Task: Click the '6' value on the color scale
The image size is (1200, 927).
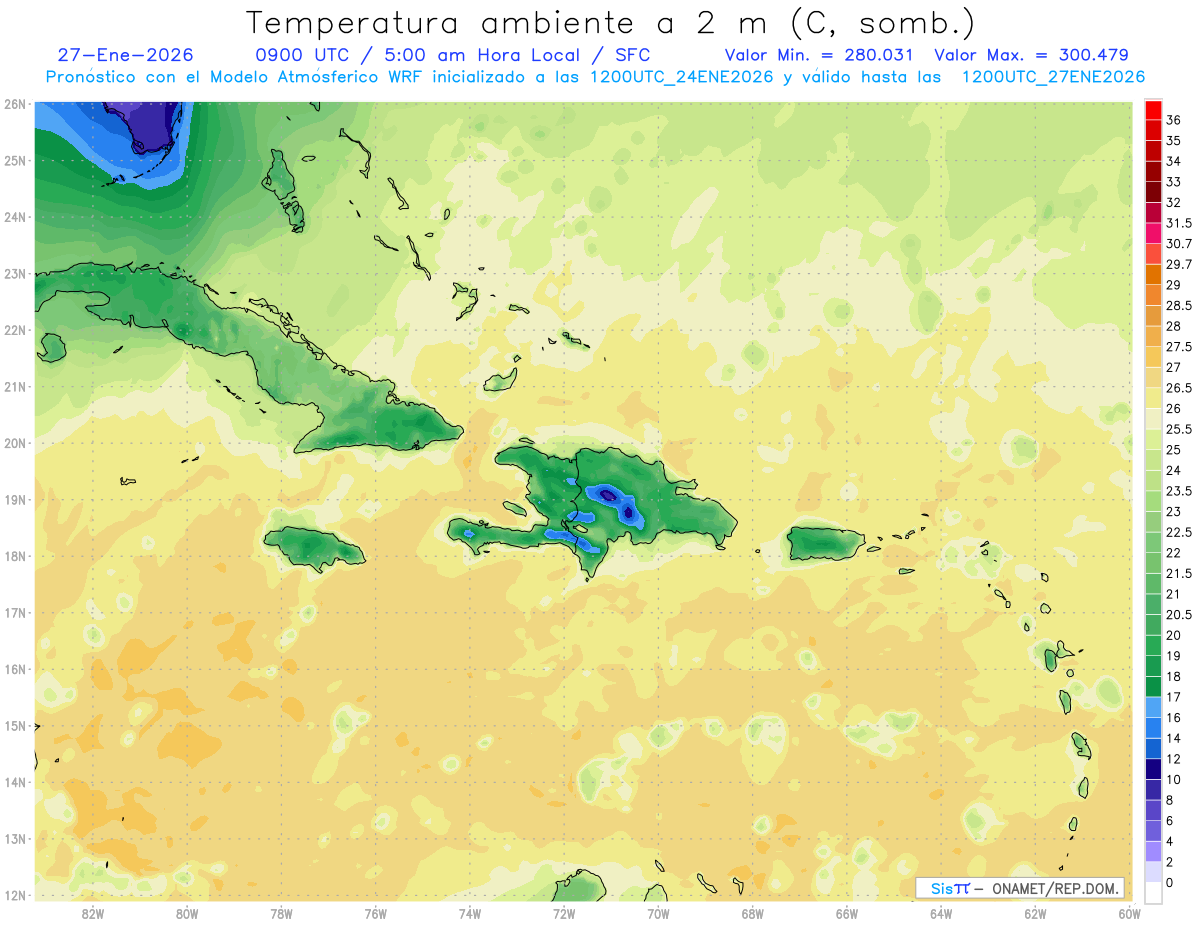Action: (x=1170, y=820)
